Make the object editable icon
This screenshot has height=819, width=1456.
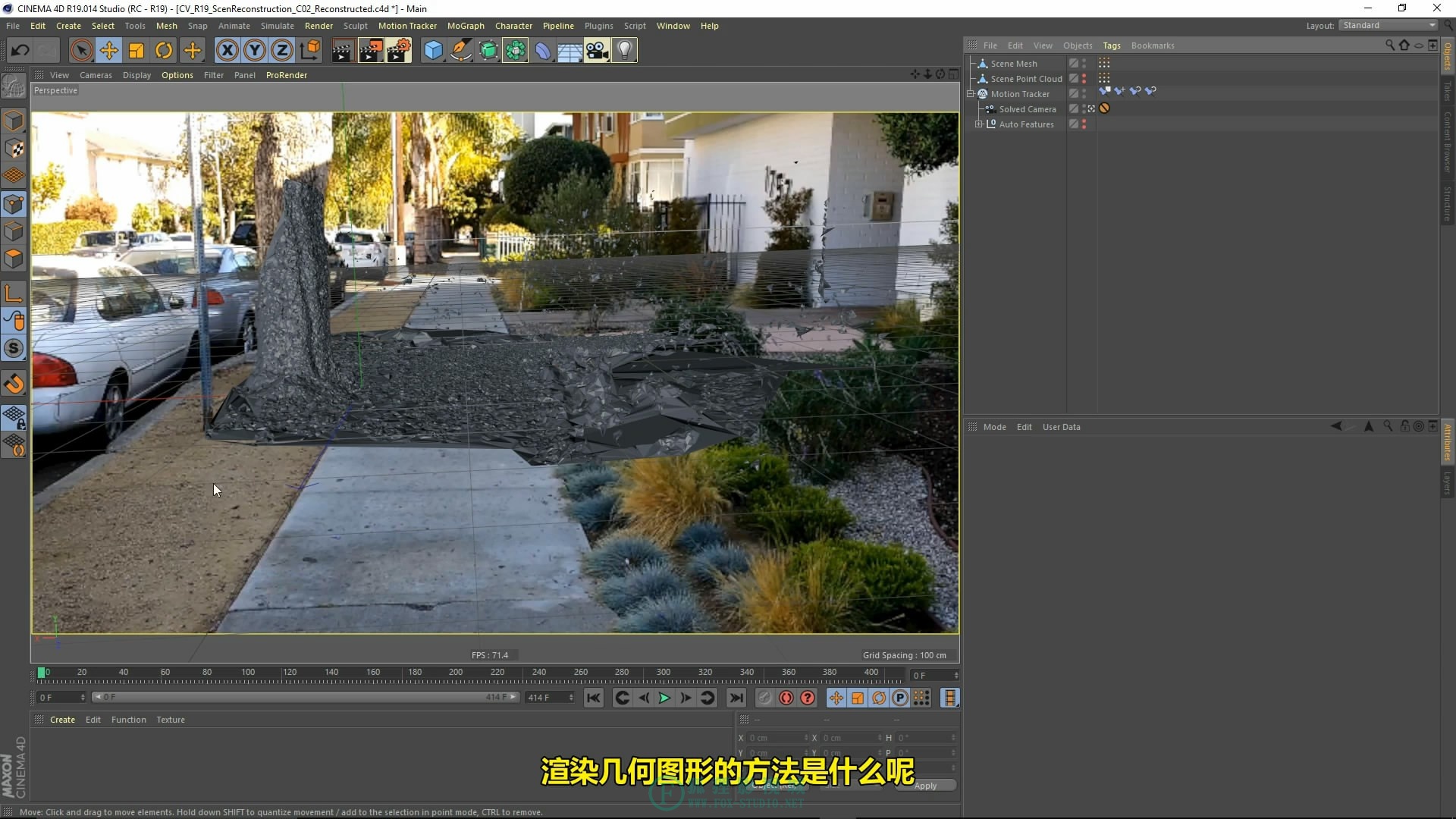(14, 86)
